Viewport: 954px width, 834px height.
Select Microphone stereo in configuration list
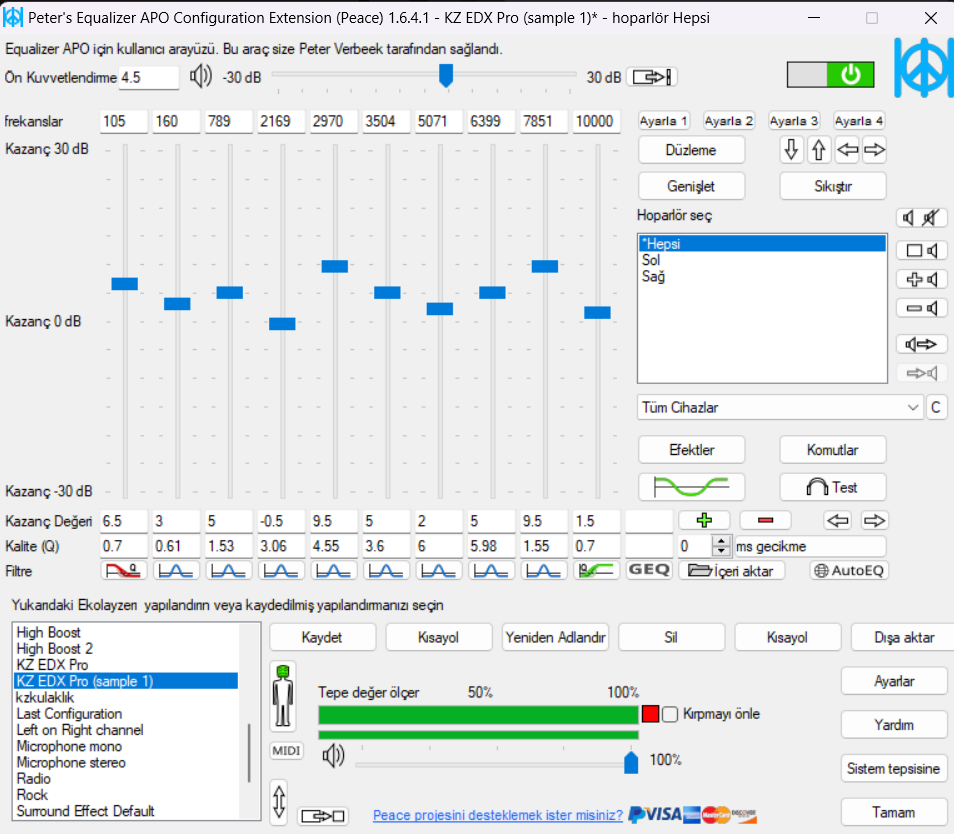click(126, 762)
